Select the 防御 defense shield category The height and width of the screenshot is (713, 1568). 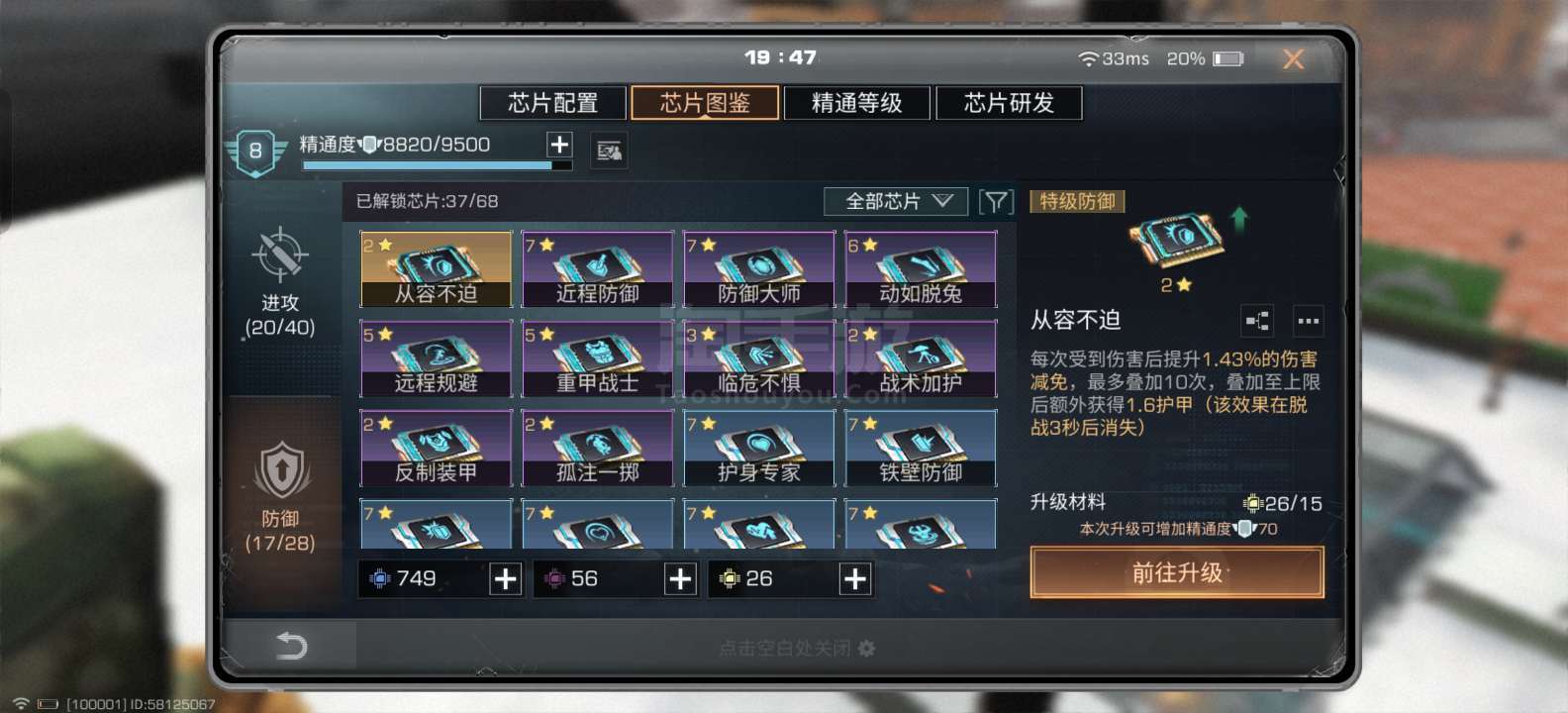click(x=281, y=471)
